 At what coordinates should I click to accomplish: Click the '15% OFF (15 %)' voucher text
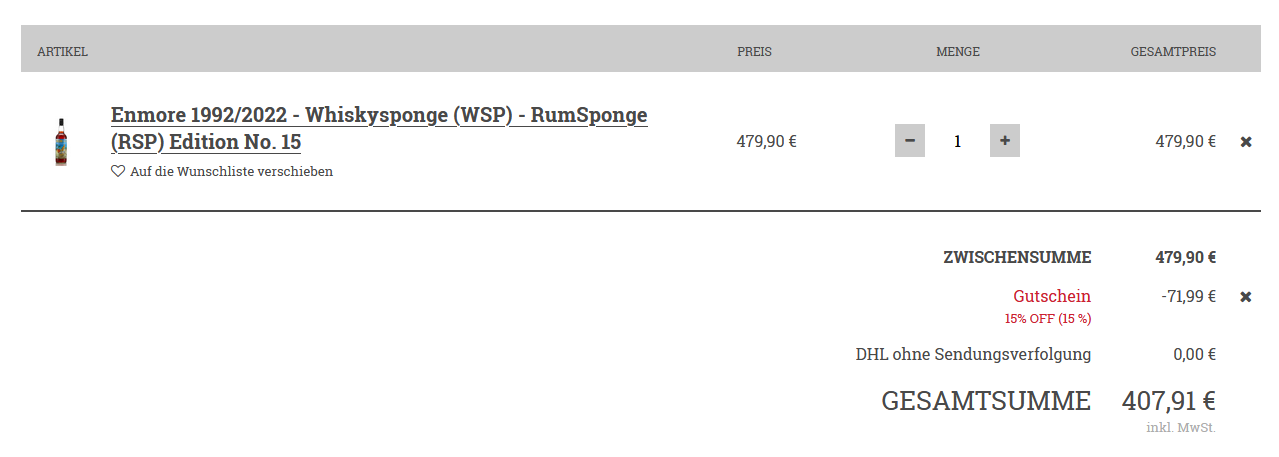pyautogui.click(x=1047, y=319)
